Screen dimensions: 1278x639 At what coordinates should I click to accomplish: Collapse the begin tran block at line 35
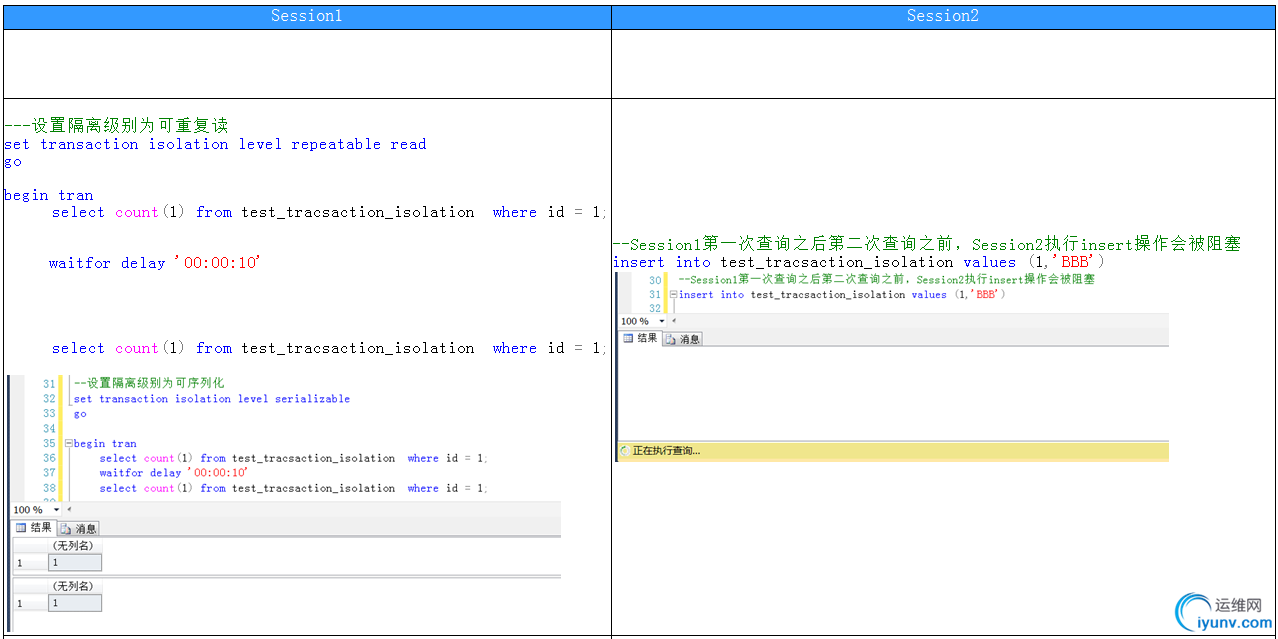(68, 443)
